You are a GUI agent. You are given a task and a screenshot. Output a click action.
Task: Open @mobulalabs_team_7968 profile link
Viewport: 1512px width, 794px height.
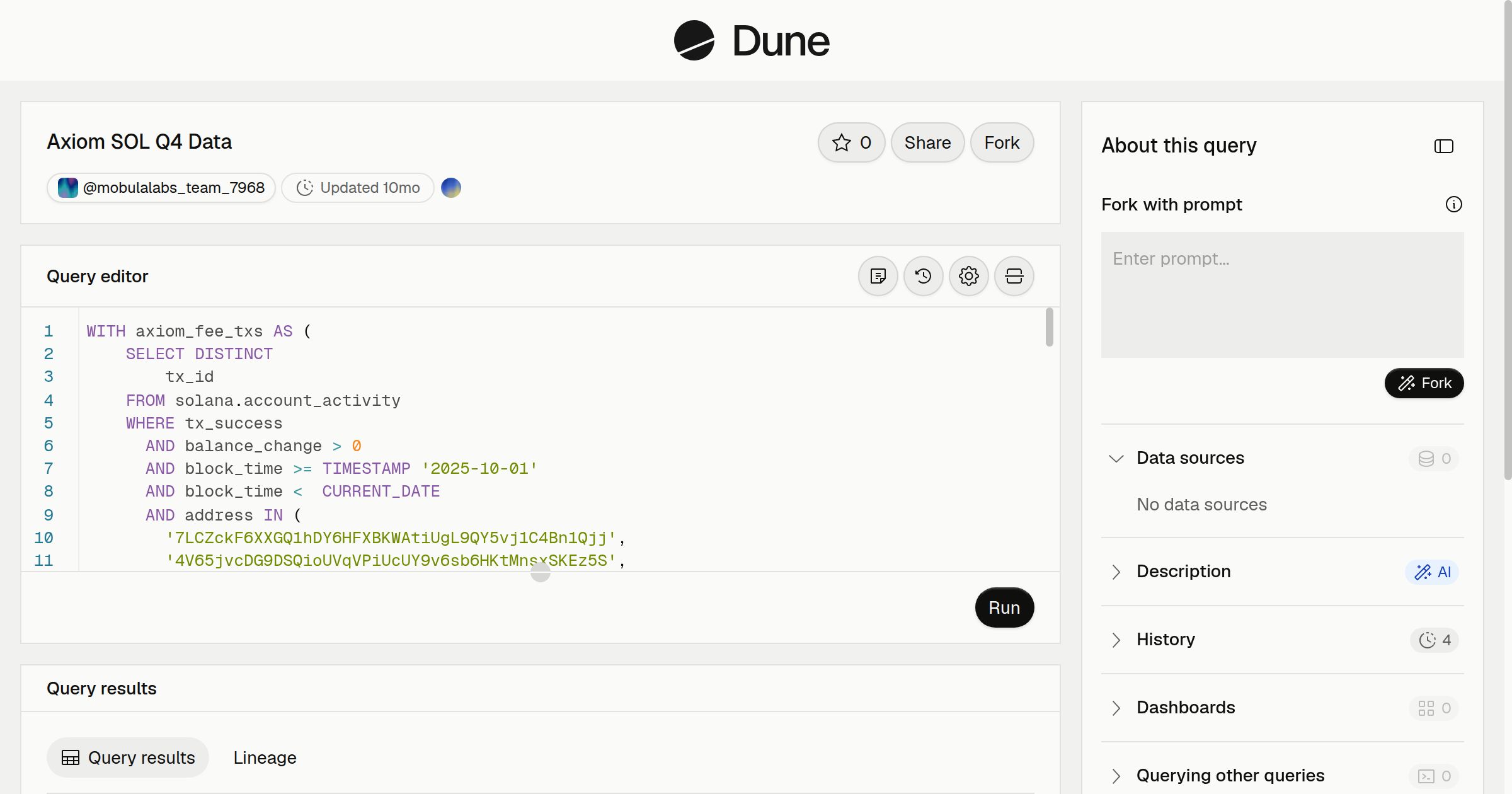point(161,188)
